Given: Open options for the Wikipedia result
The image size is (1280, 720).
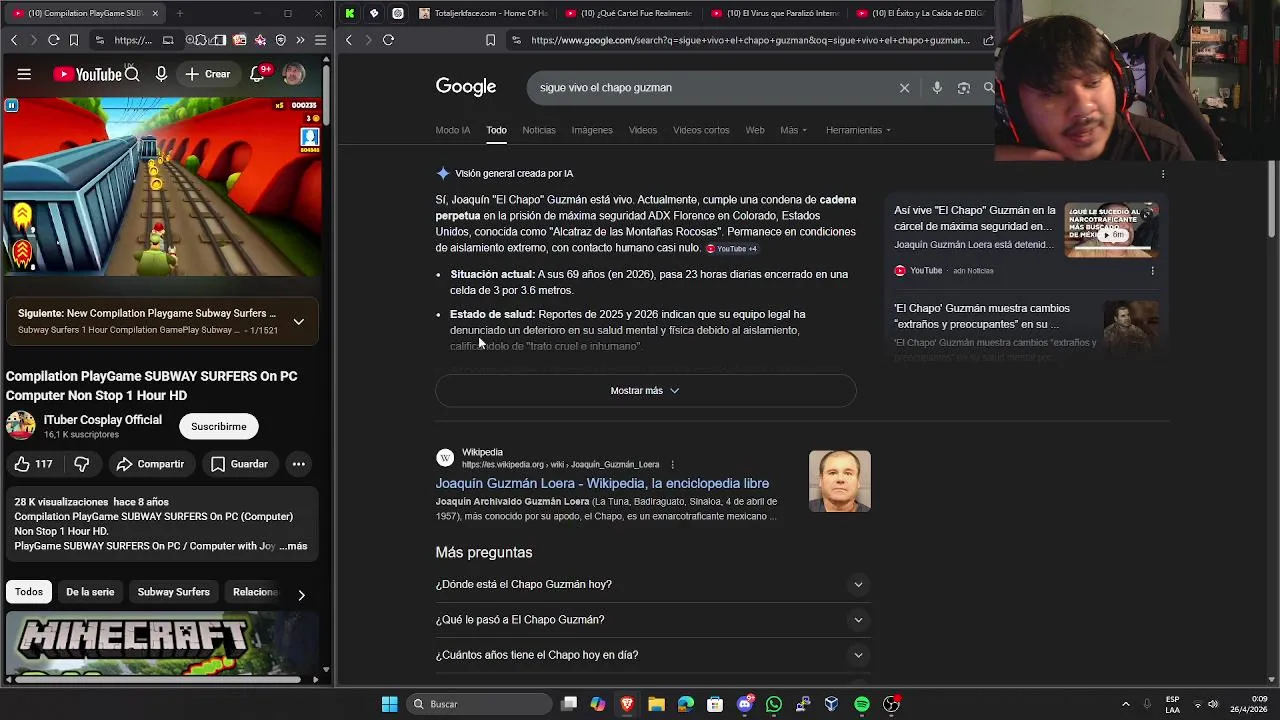Looking at the screenshot, I should click(672, 465).
